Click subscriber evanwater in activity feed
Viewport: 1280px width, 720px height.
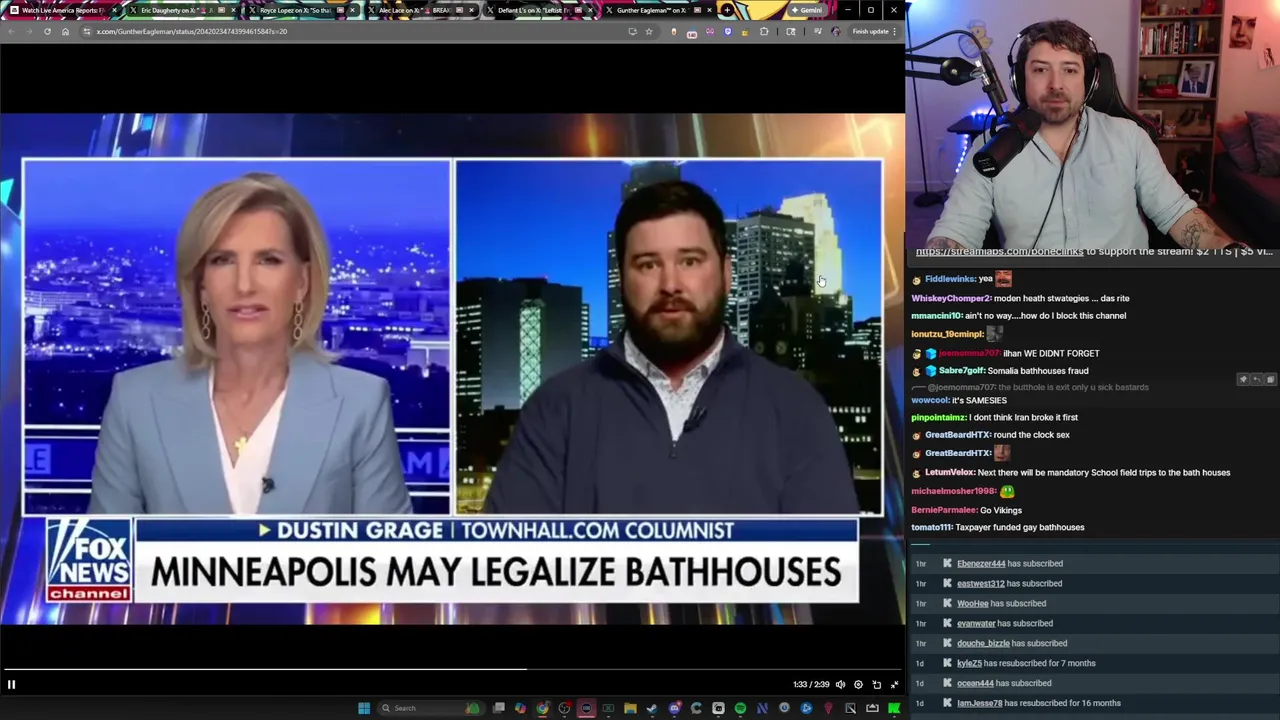[x=976, y=624]
